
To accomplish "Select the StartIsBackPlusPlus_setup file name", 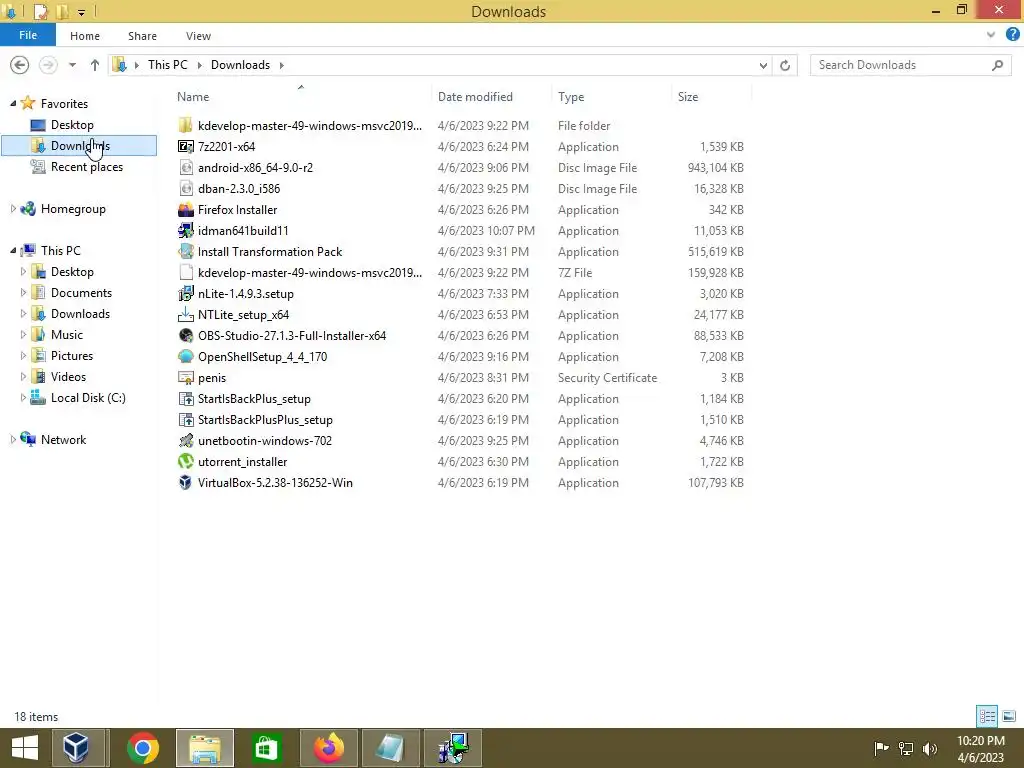I will click(265, 420).
